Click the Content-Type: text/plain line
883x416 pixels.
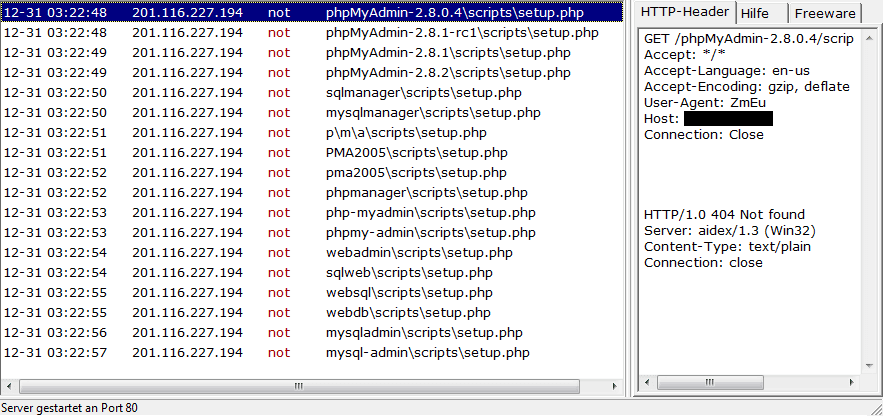click(x=728, y=247)
